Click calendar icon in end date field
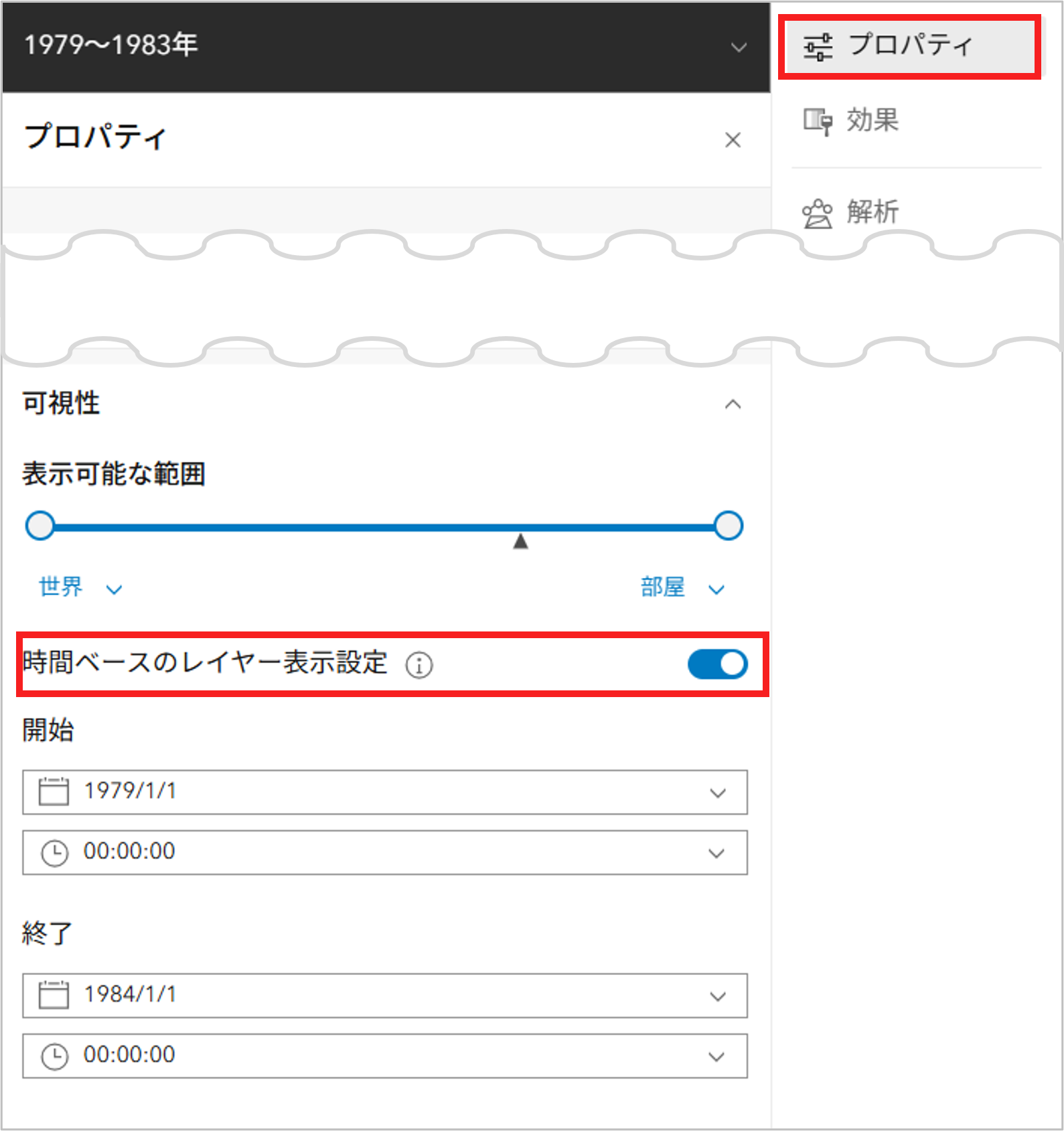1064x1131 pixels. (x=54, y=994)
